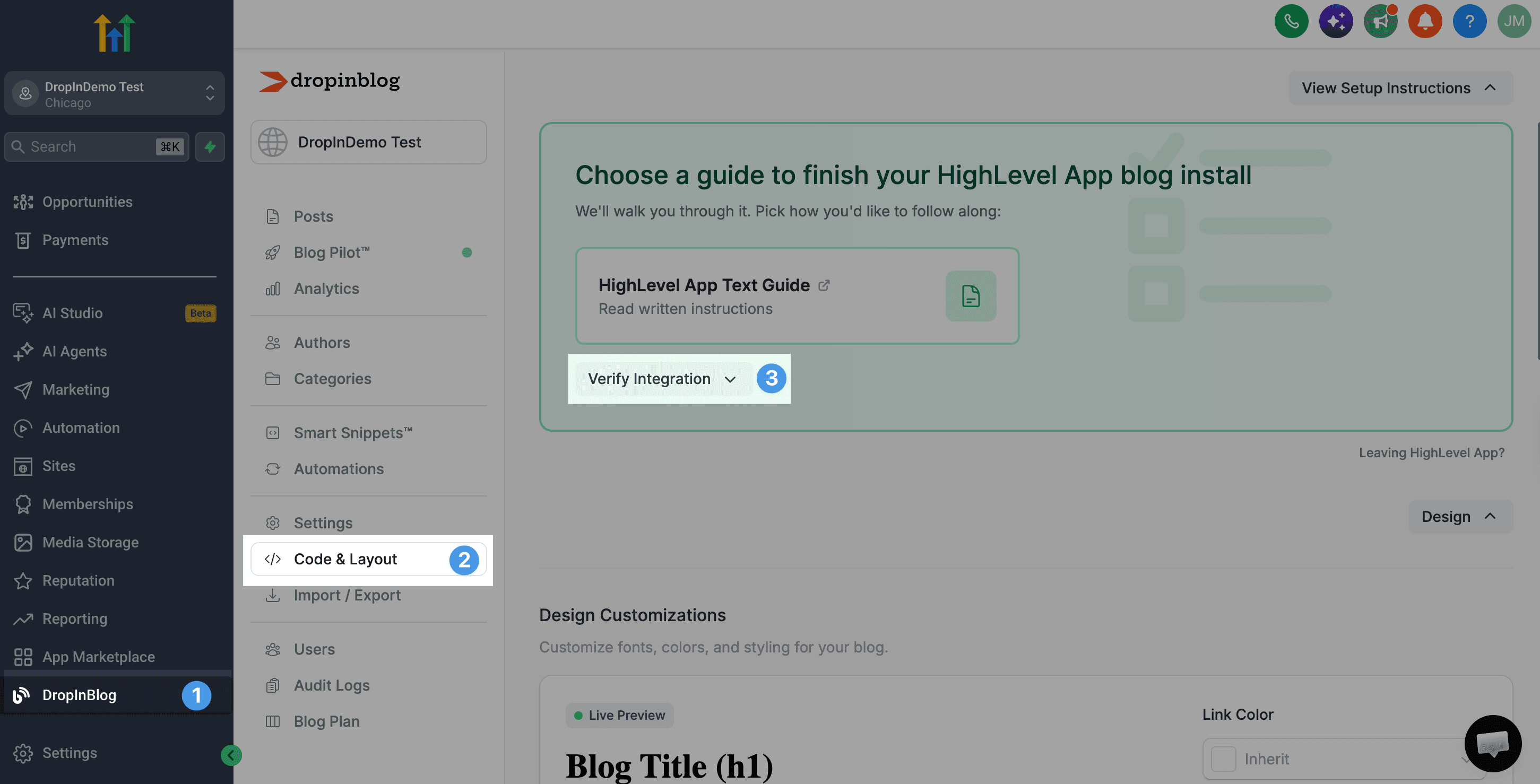
Task: Open Automations in dropinblog menu
Action: (x=368, y=469)
